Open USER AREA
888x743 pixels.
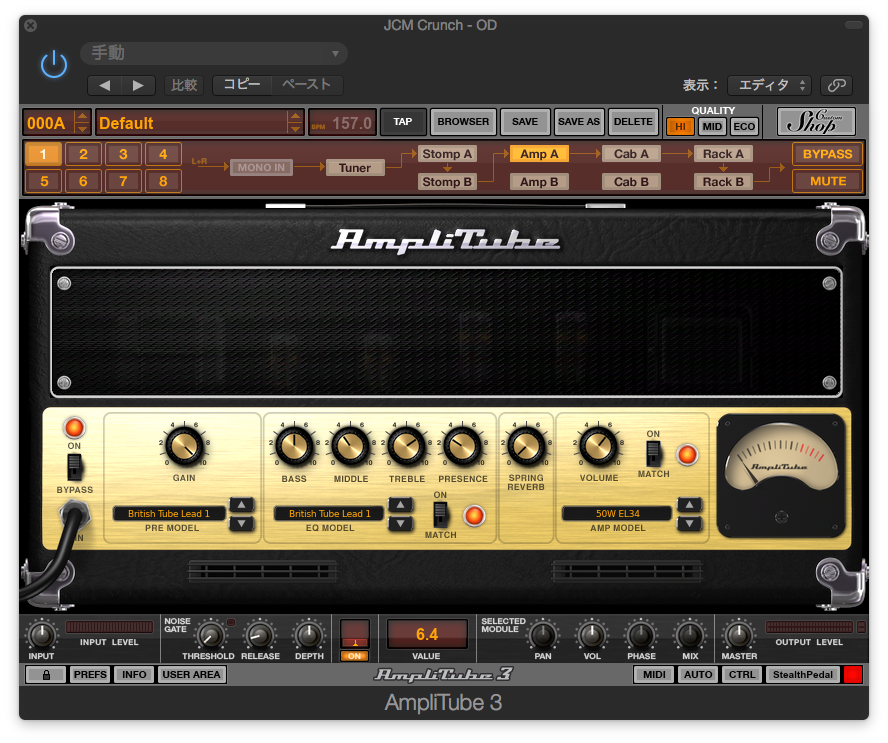(191, 674)
